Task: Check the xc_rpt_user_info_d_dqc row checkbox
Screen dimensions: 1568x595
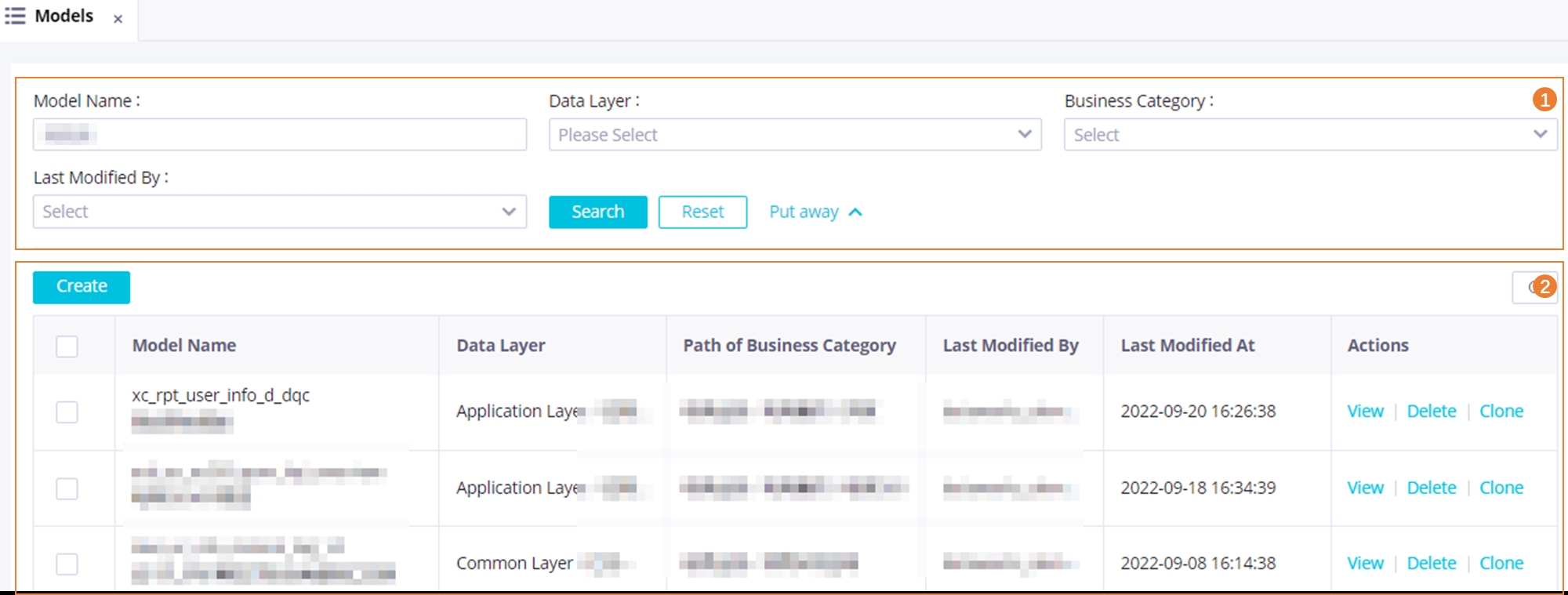Action: (67, 412)
